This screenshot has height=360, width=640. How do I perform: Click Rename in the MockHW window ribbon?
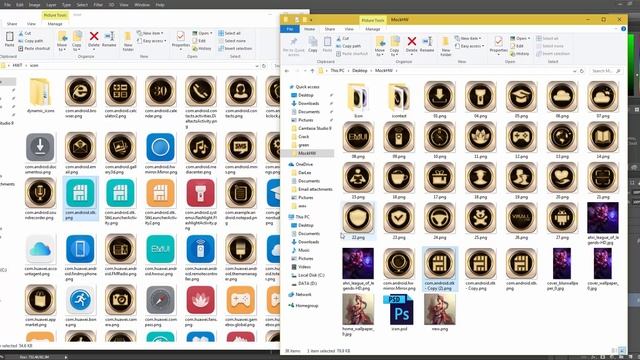[x=427, y=45]
